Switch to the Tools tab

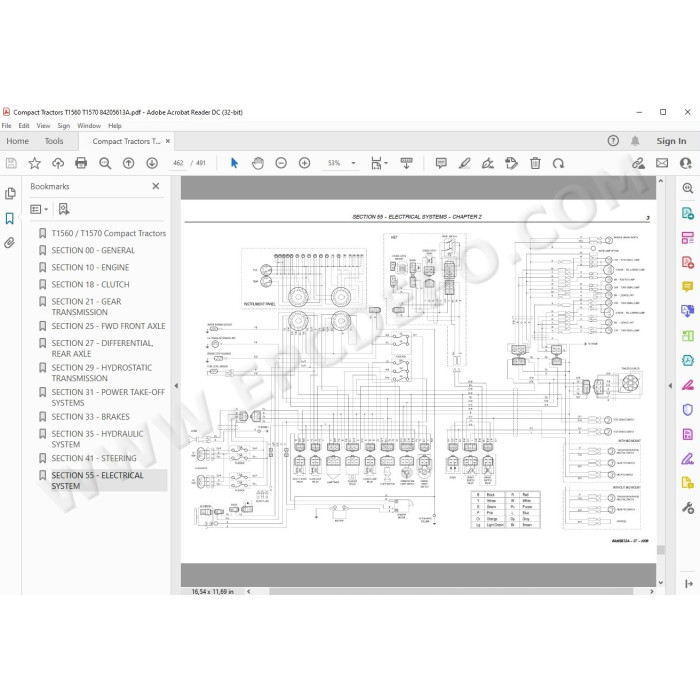(54, 141)
